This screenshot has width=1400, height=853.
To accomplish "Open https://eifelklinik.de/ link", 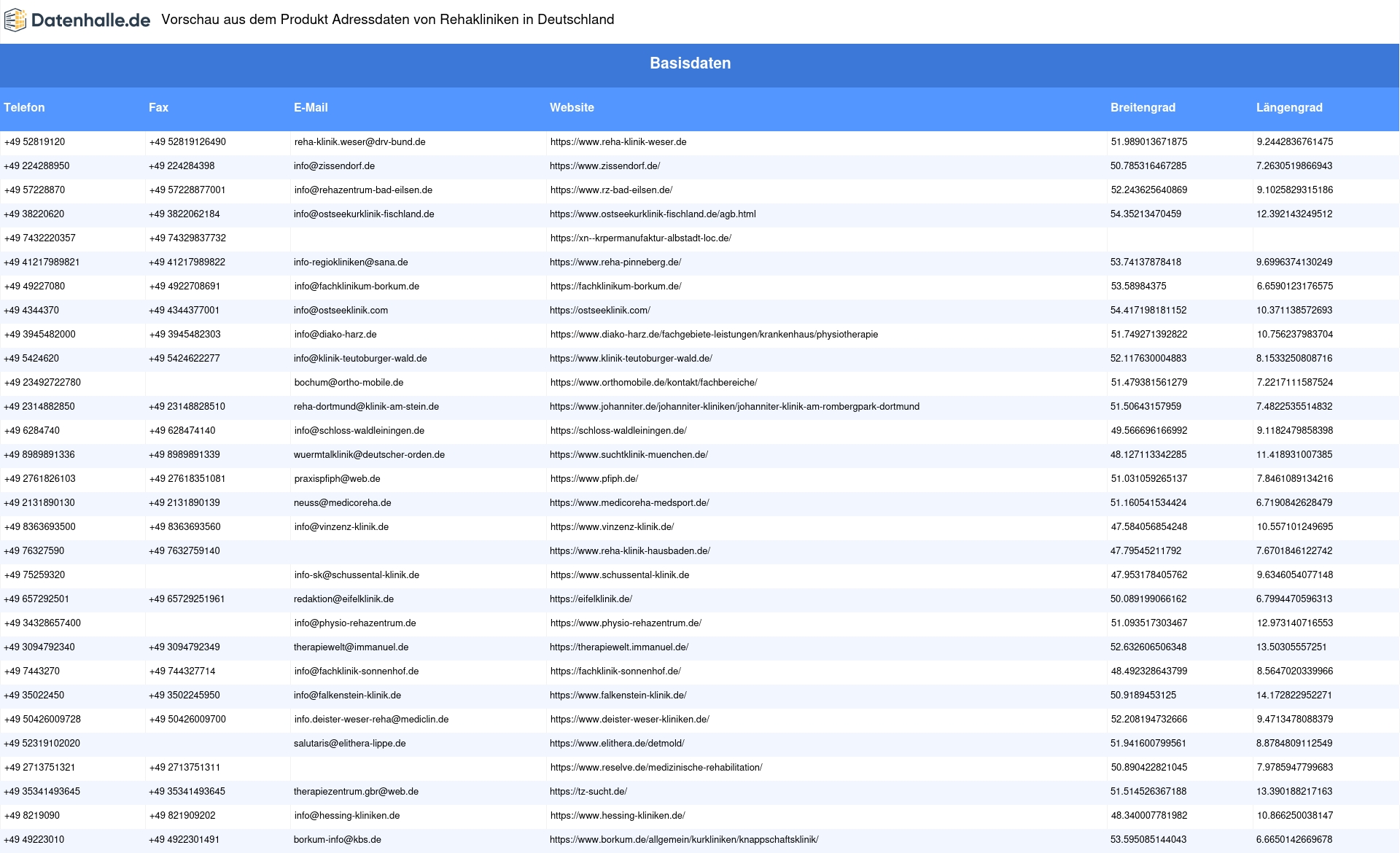I will (591, 599).
